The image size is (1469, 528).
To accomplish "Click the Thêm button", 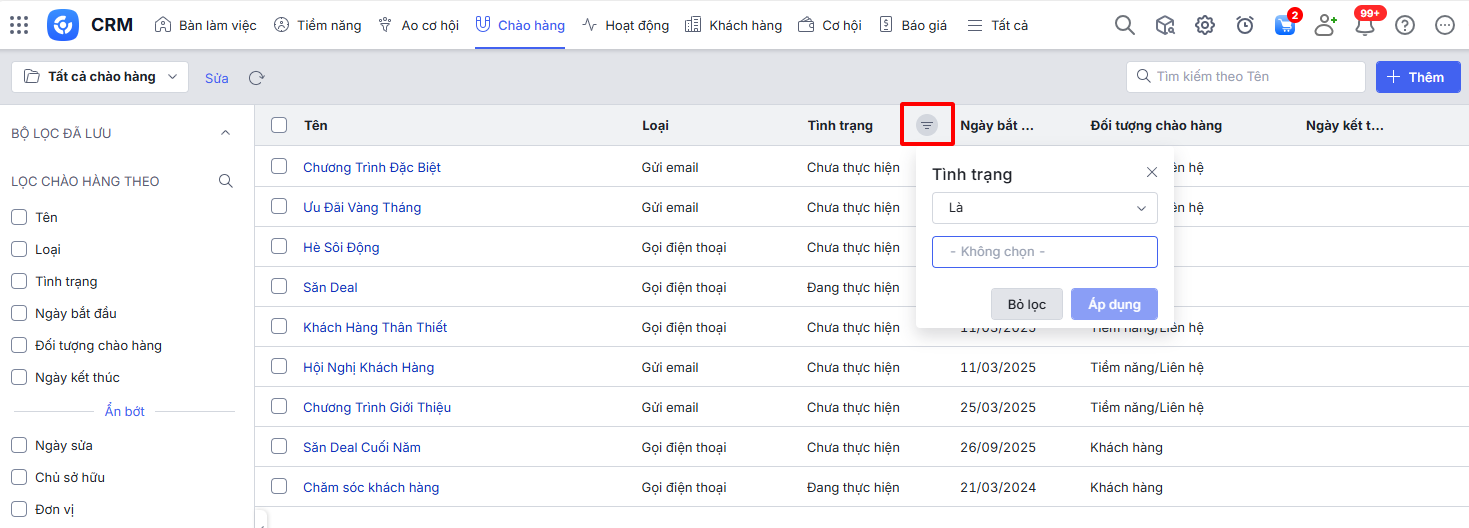I will click(1416, 77).
